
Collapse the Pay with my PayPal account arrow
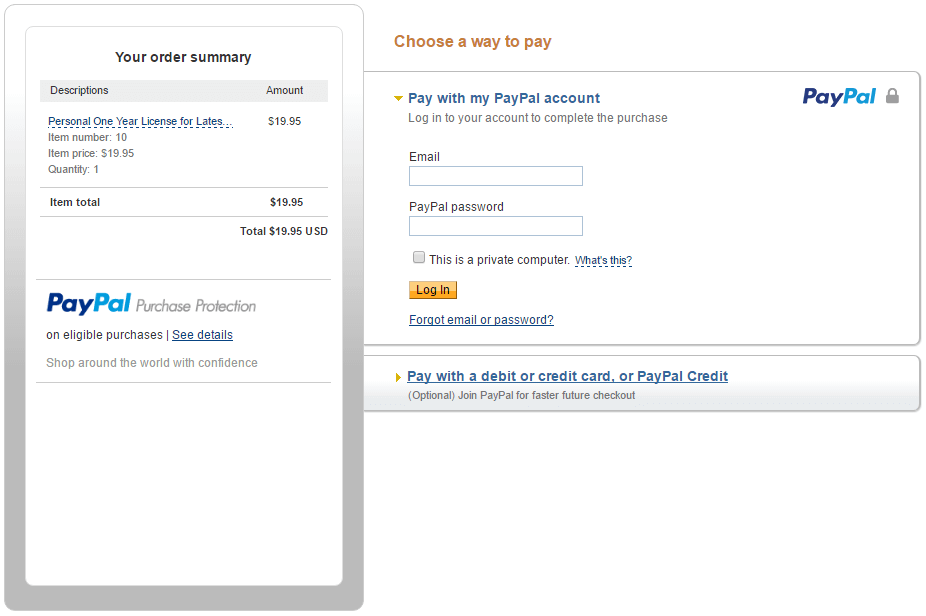(399, 98)
